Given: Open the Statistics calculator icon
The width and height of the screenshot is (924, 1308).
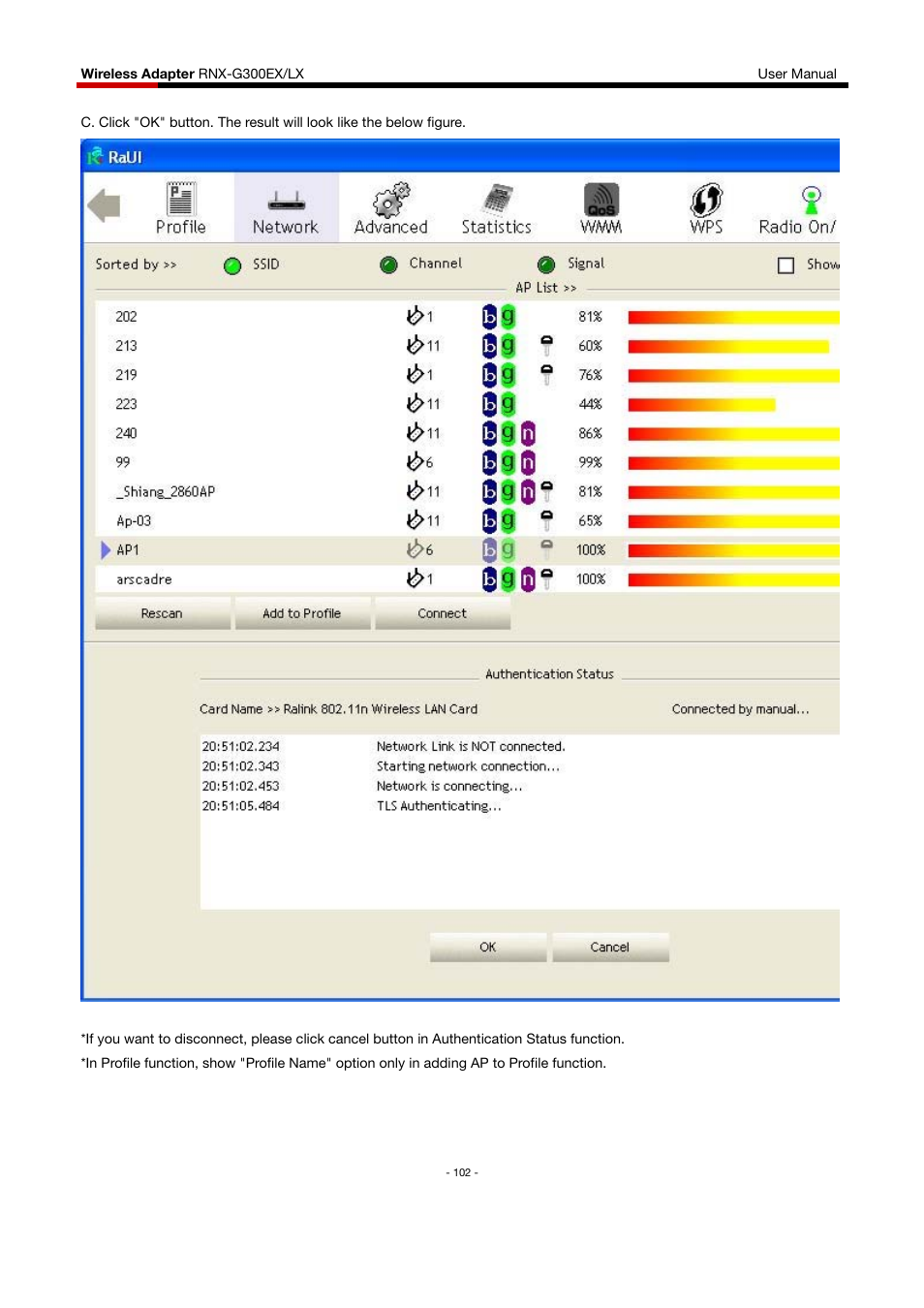Looking at the screenshot, I should (497, 199).
